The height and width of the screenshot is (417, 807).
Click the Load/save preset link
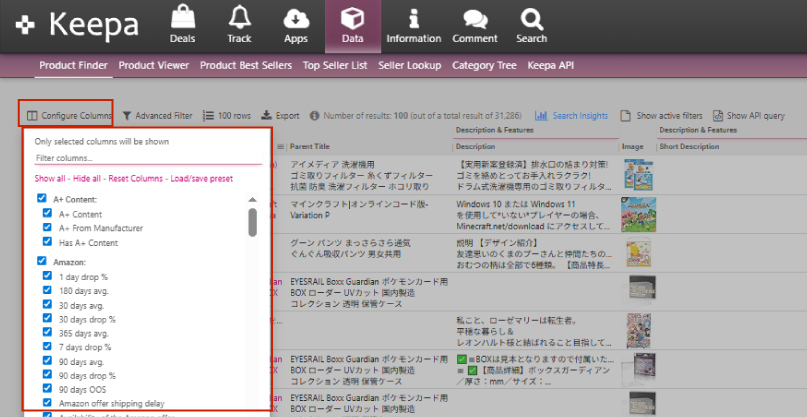(x=202, y=179)
